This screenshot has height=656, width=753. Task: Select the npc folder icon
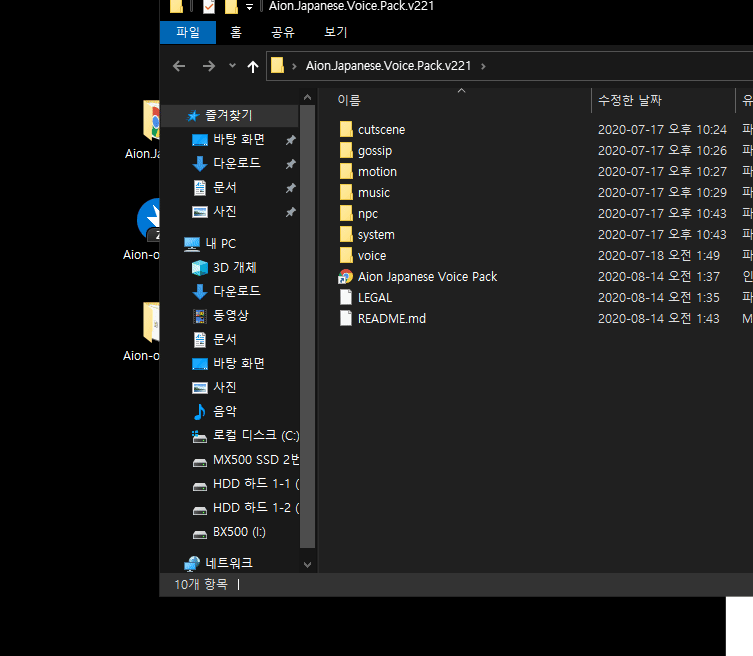coord(346,214)
